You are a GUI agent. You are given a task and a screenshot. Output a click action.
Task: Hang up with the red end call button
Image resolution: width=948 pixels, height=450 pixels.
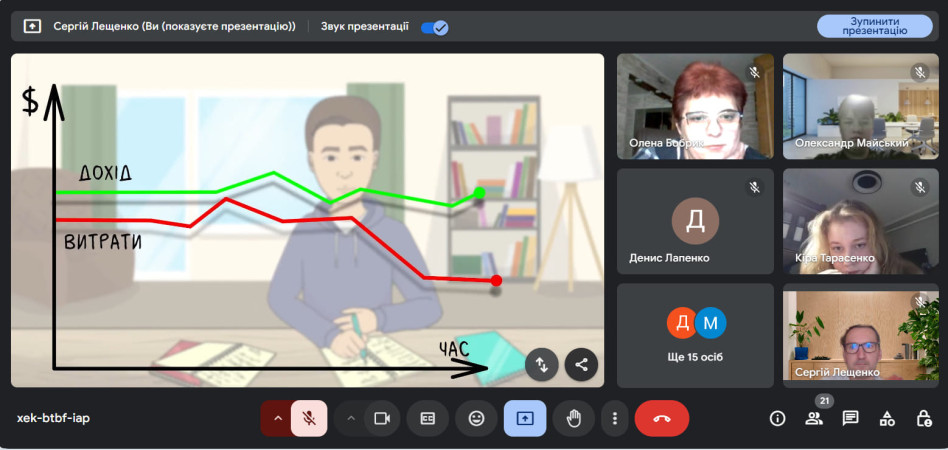click(x=661, y=418)
